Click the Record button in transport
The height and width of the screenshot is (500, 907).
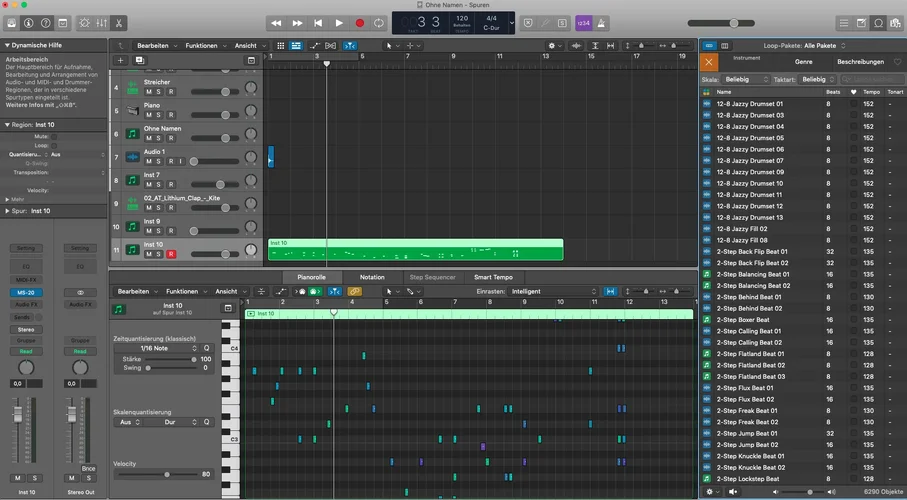pos(359,23)
